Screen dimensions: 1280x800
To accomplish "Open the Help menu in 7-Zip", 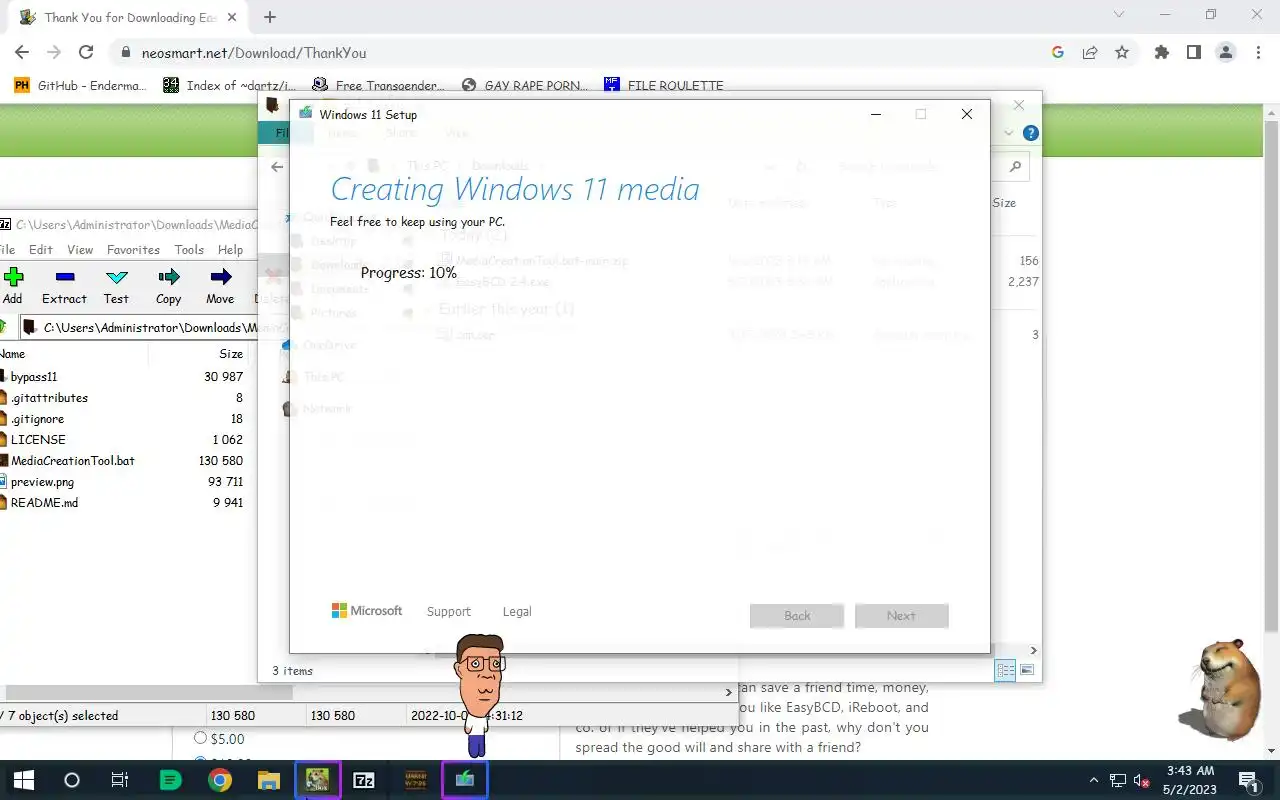I will (230, 250).
